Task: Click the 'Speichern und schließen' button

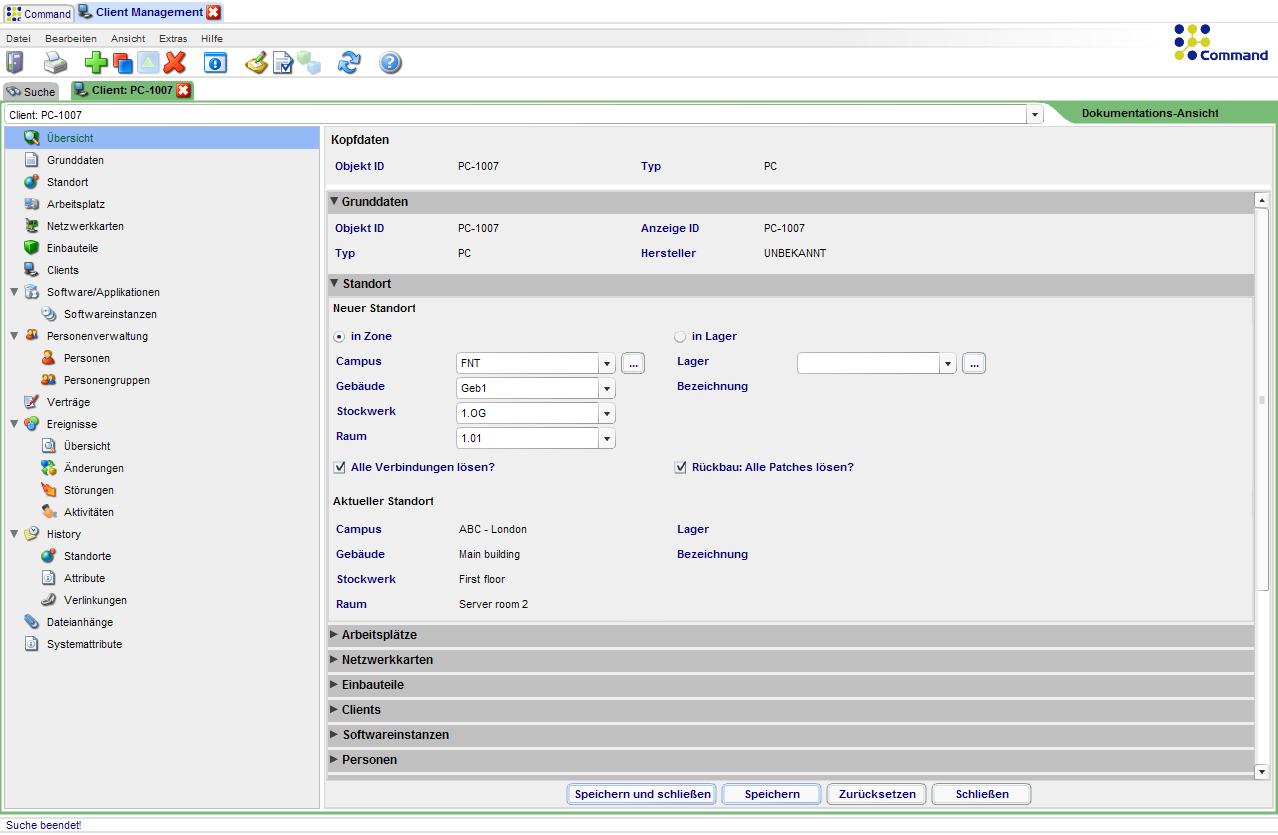Action: (x=641, y=793)
